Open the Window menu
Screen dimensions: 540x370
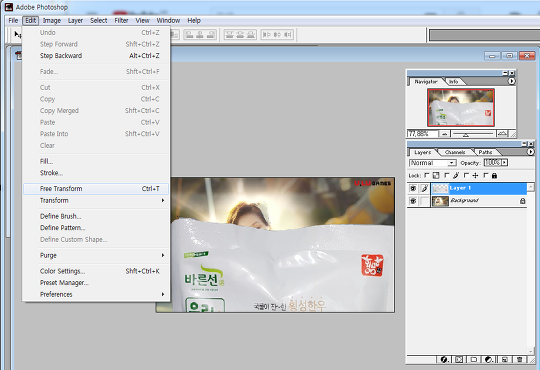tap(168, 21)
